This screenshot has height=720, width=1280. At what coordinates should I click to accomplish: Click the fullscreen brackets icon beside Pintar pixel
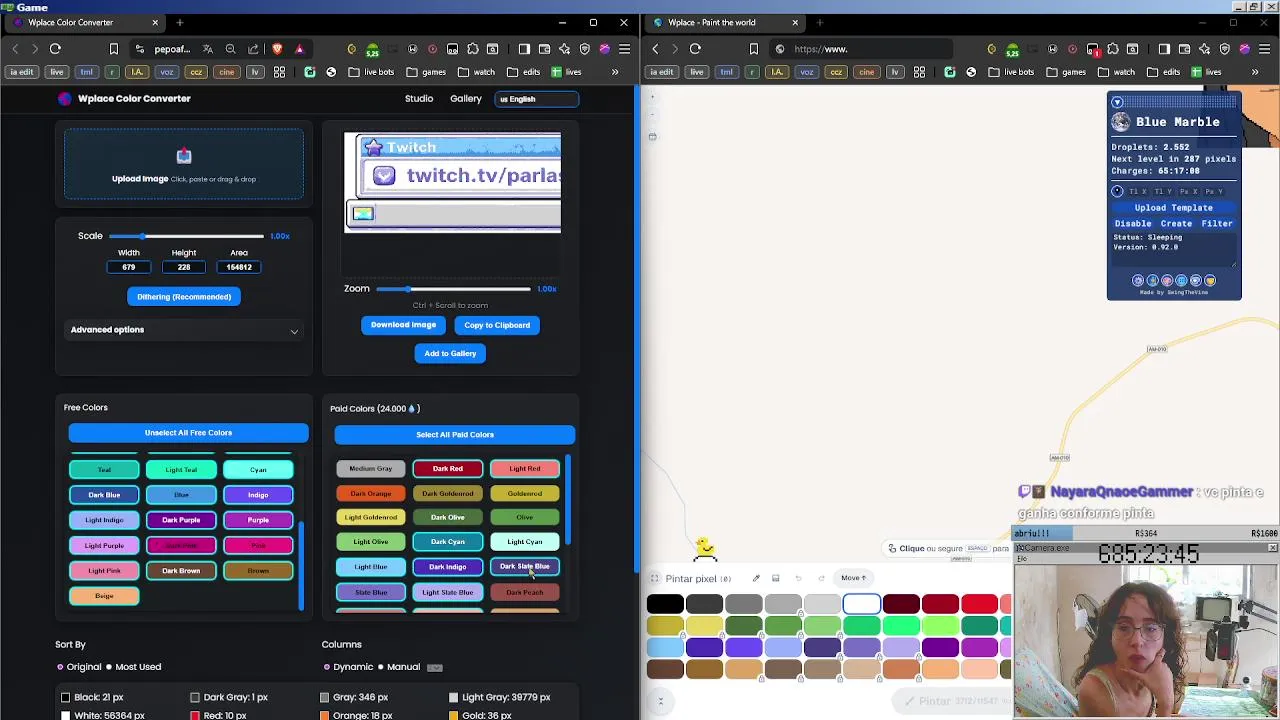[x=655, y=579]
